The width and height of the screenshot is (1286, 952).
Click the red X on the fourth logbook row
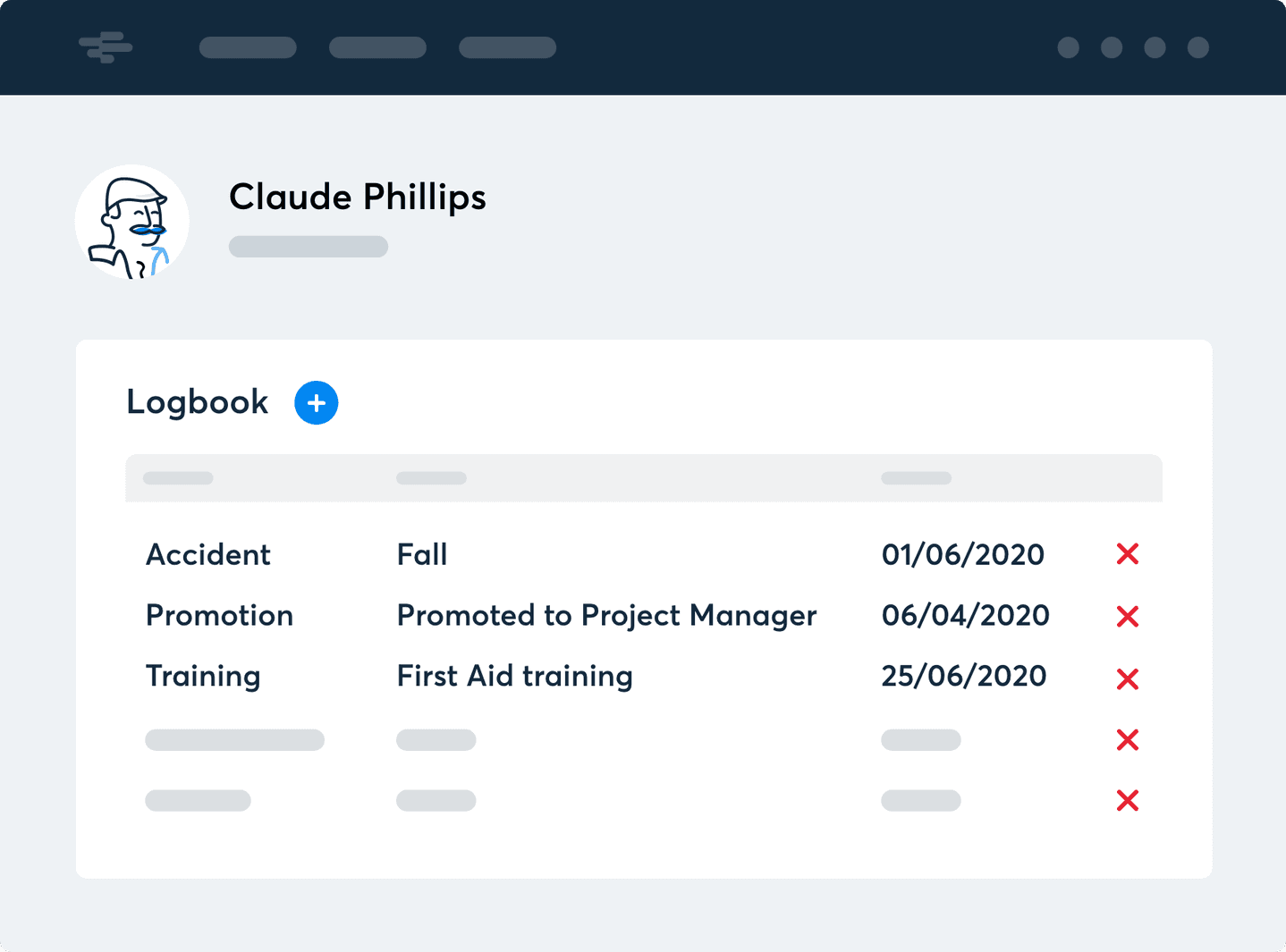(1128, 740)
